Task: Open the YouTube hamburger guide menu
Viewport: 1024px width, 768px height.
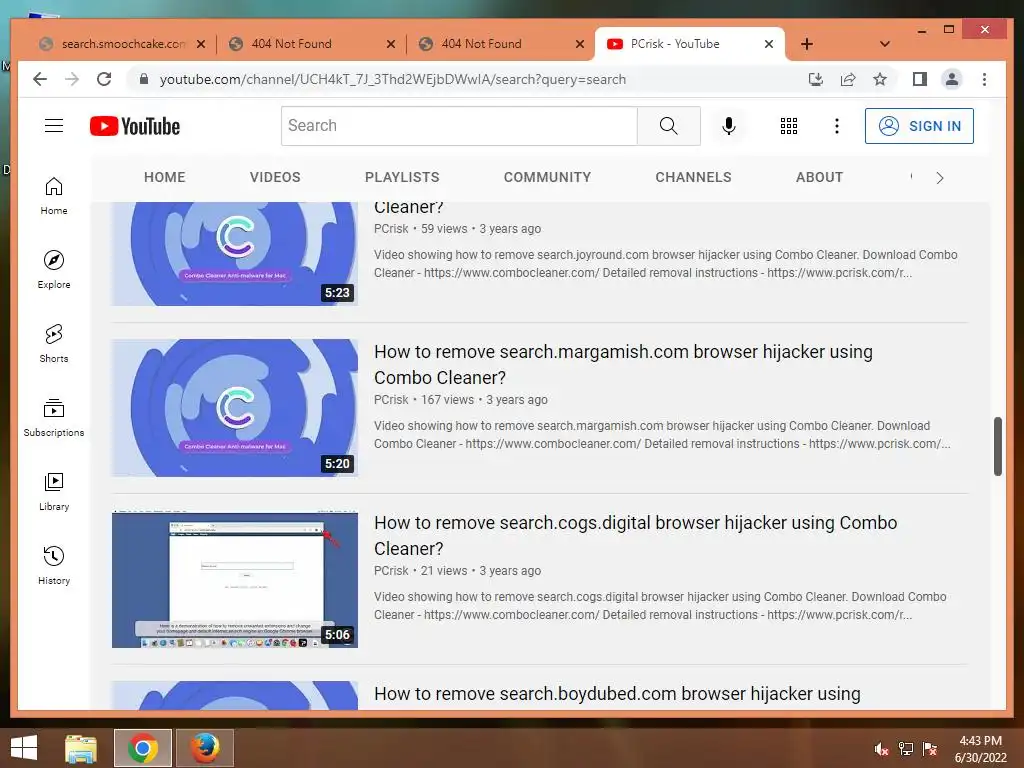Action: pos(54,125)
